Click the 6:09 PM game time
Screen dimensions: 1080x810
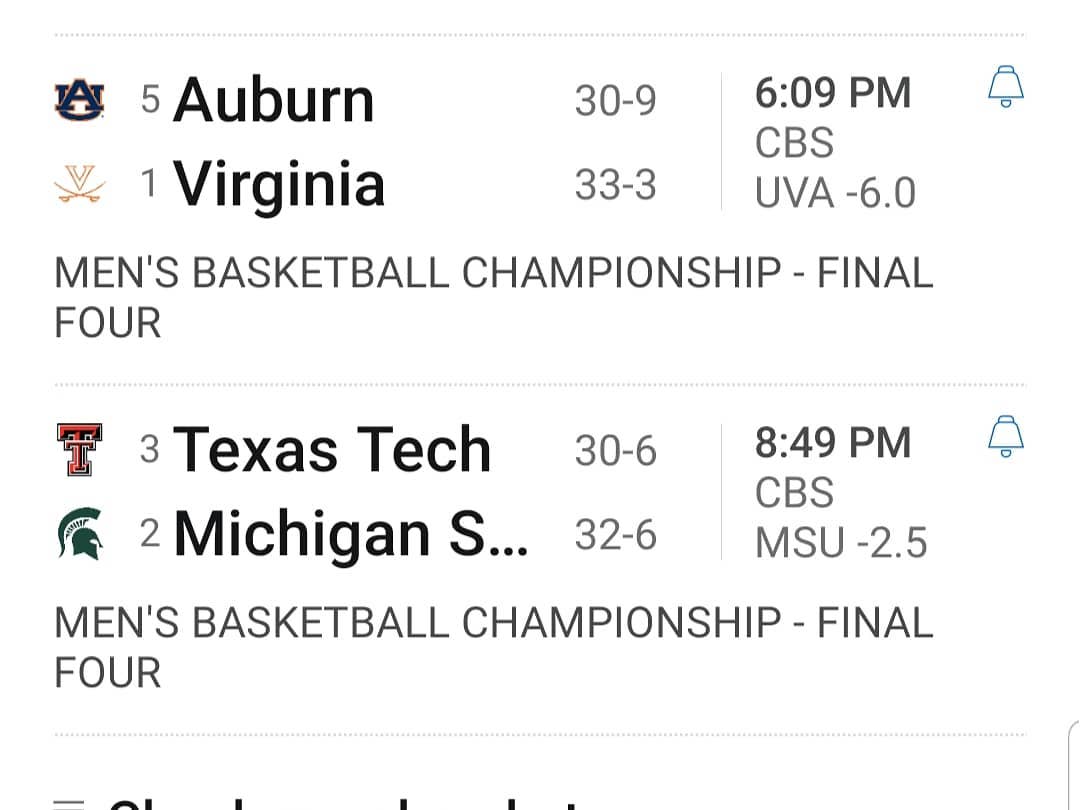833,94
